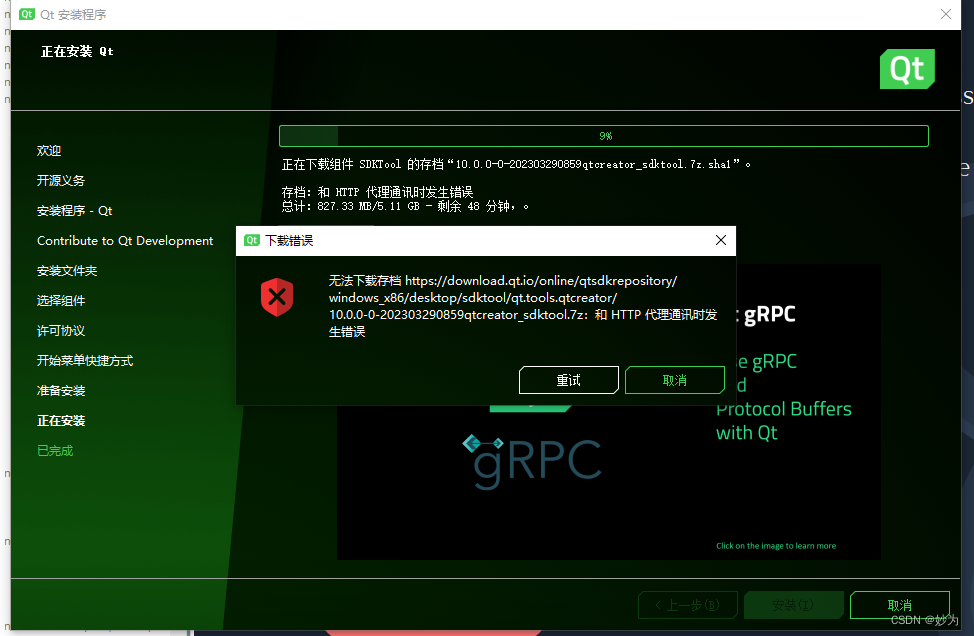Click the Qt icon in the 下载错误 dialog title

pyautogui.click(x=252, y=240)
